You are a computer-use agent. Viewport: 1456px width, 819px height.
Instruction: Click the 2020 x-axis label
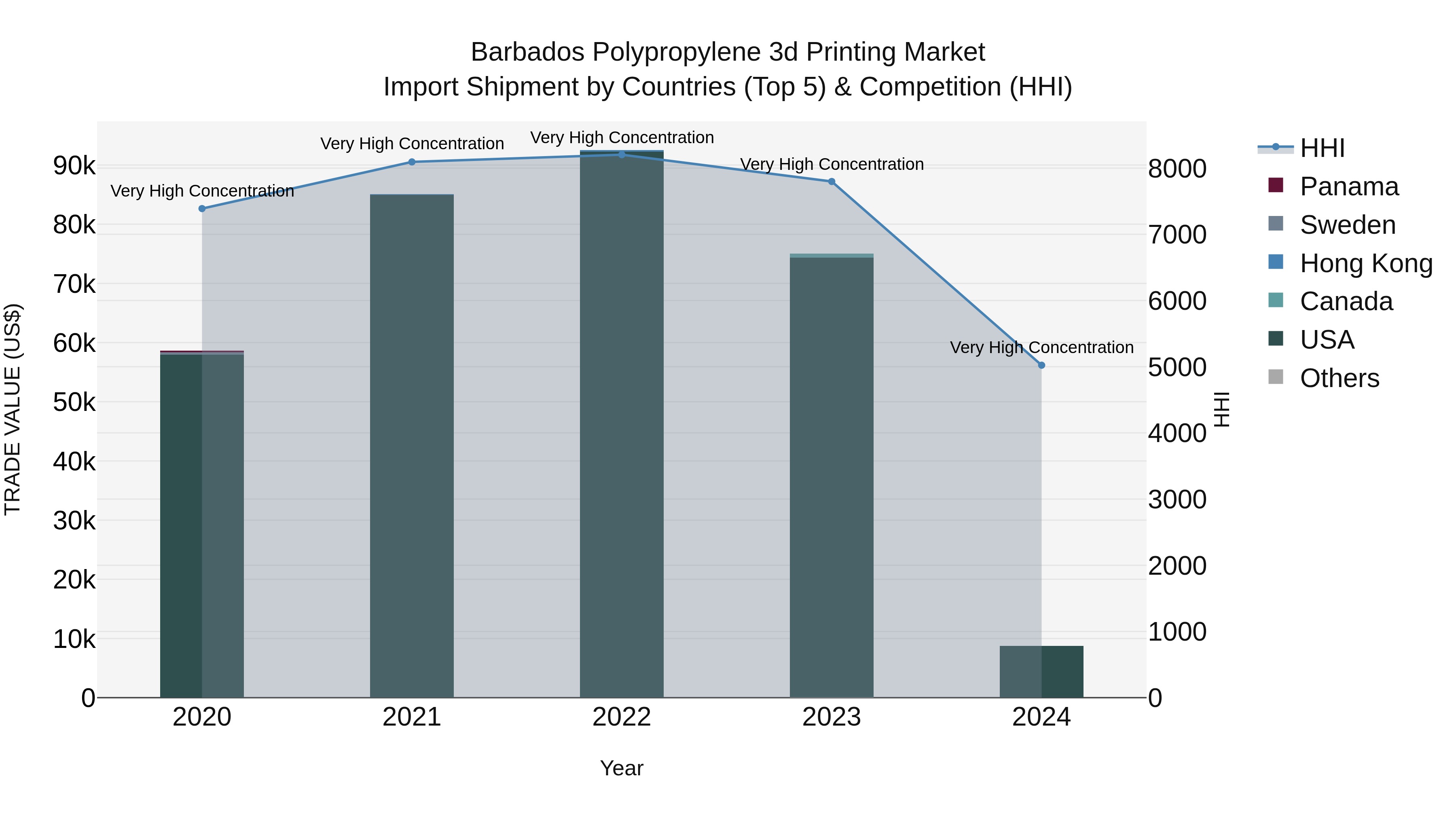[x=202, y=717]
